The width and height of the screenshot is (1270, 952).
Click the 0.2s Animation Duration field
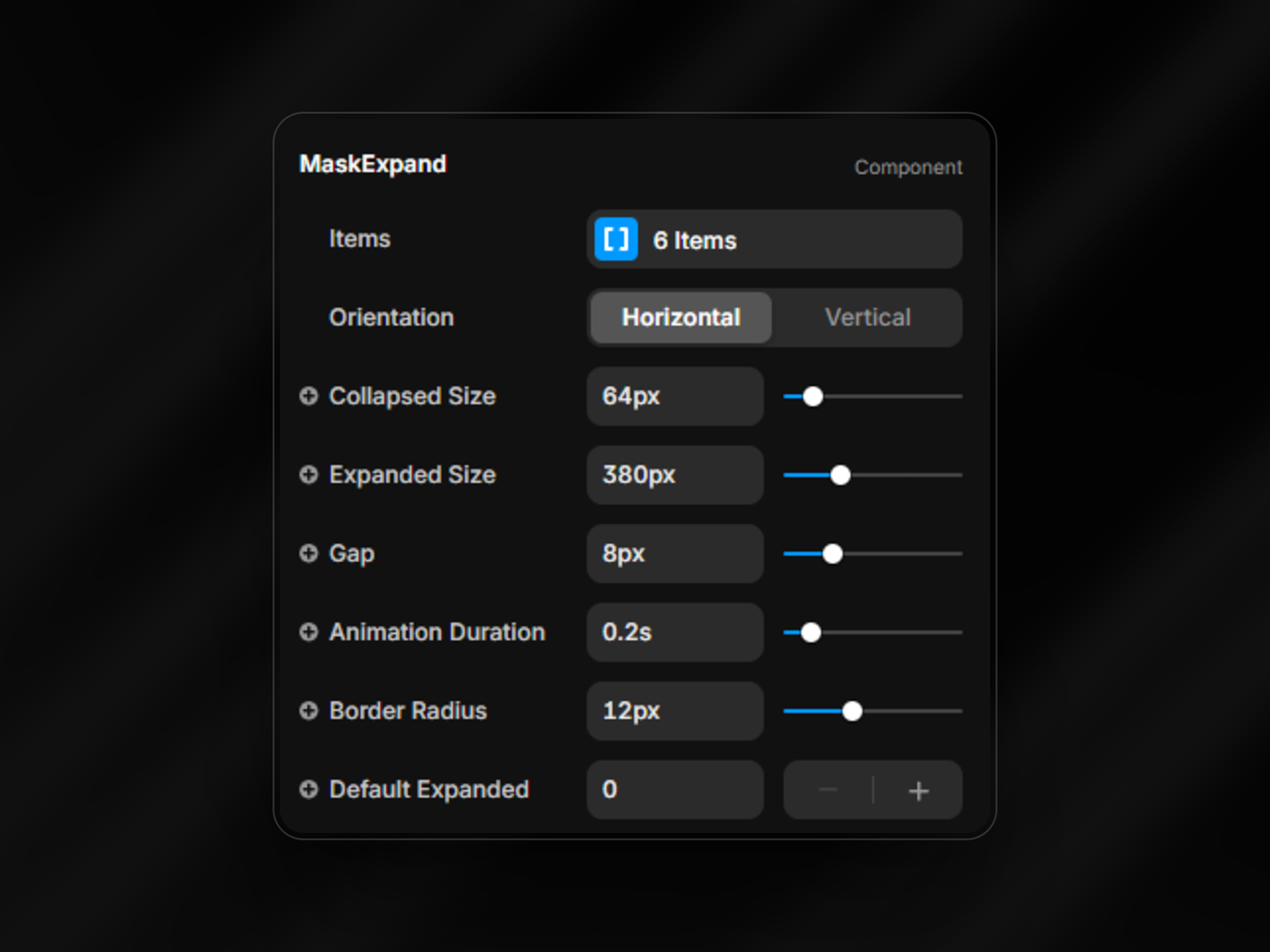click(x=675, y=633)
